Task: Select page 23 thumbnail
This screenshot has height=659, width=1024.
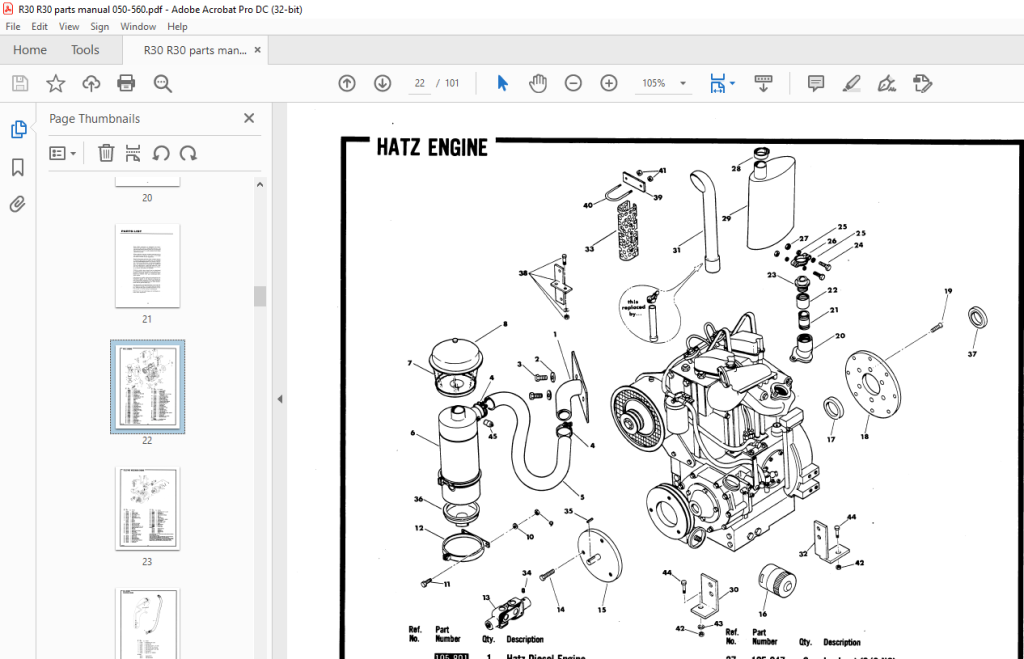Action: click(x=147, y=508)
